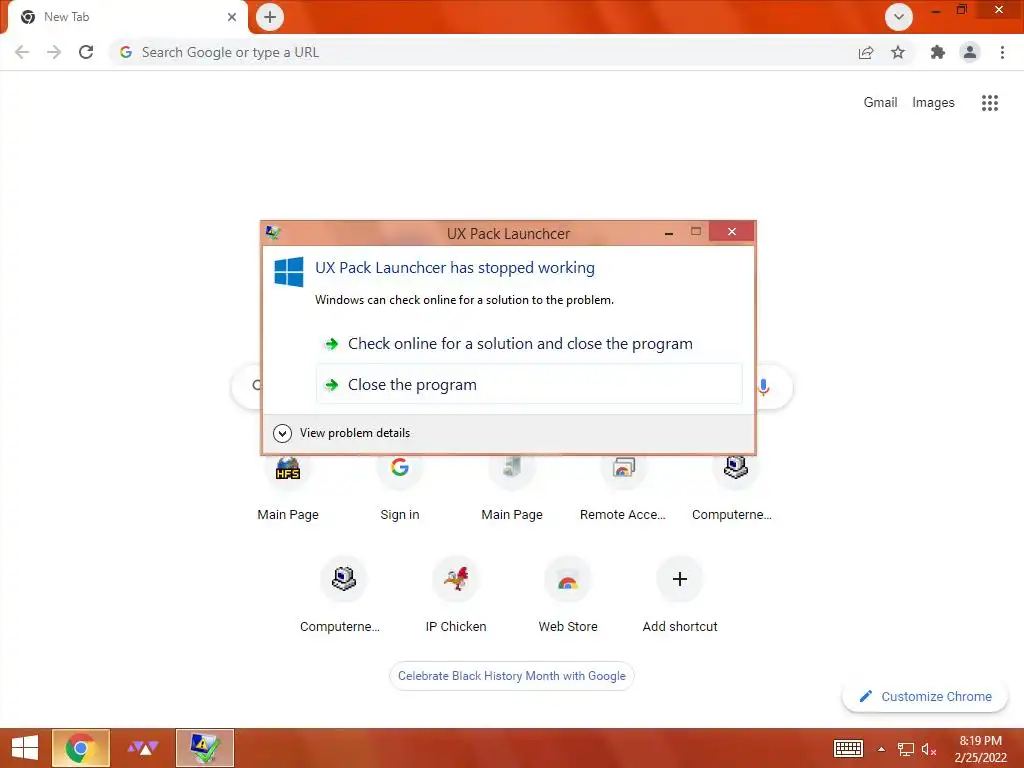Open the Web Store shortcut
Image resolution: width=1024 pixels, height=768 pixels.
568,594
